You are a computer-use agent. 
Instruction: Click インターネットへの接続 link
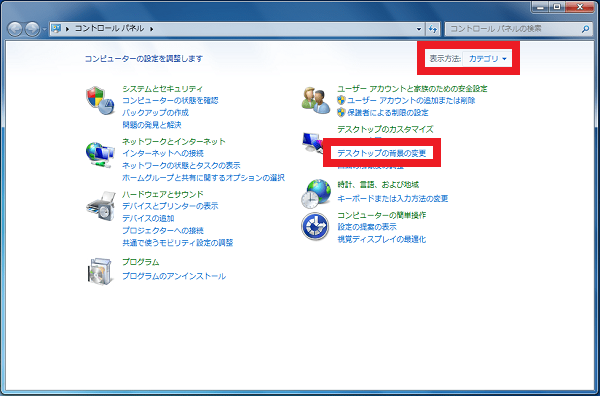pos(163,153)
